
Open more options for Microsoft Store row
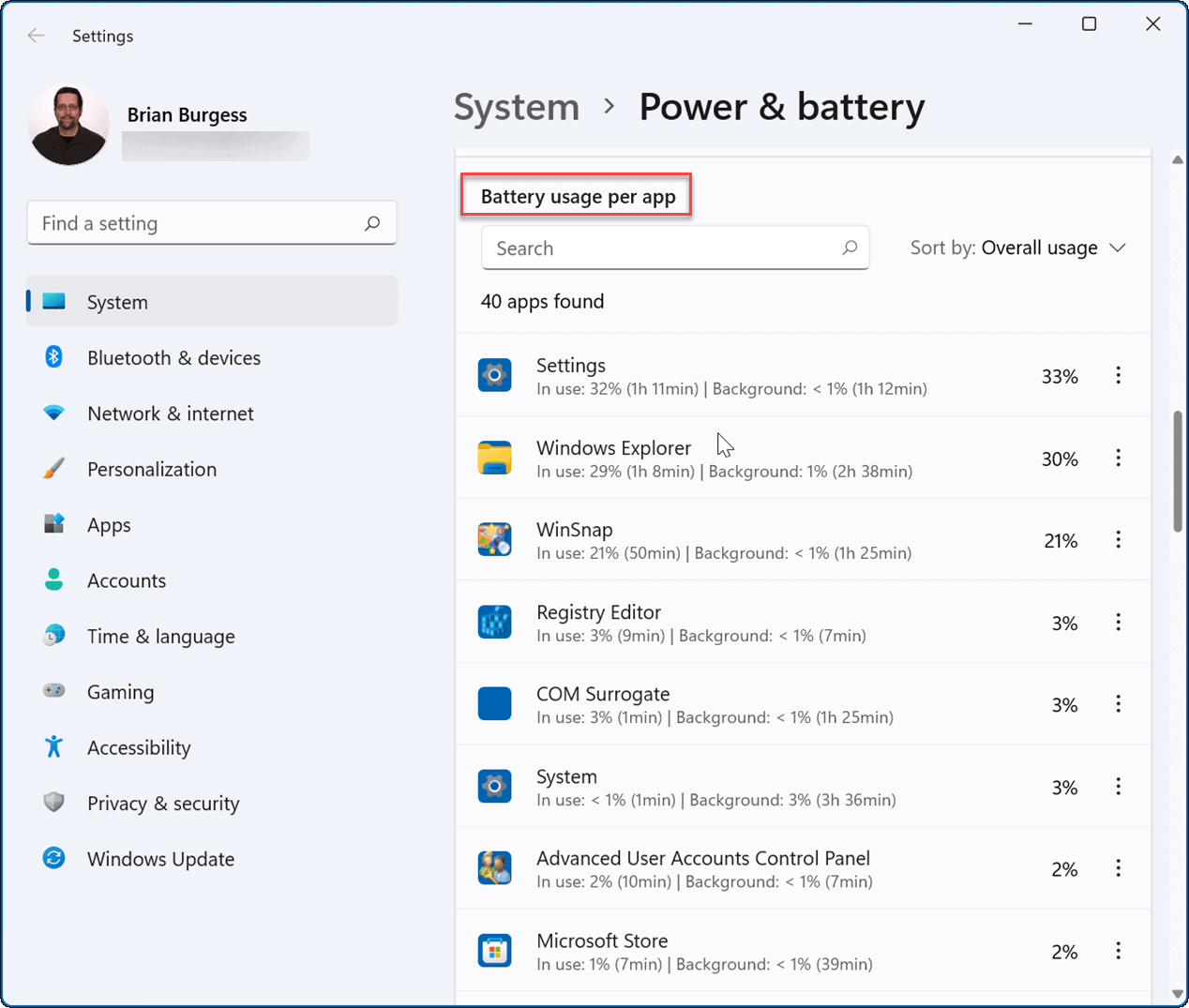1118,950
